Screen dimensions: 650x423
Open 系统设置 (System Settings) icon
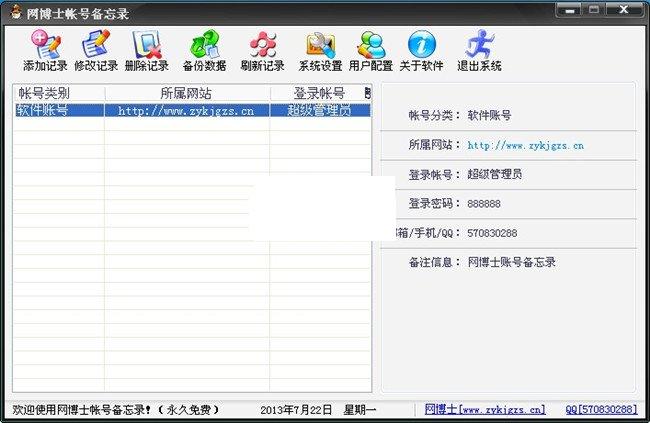click(x=320, y=50)
